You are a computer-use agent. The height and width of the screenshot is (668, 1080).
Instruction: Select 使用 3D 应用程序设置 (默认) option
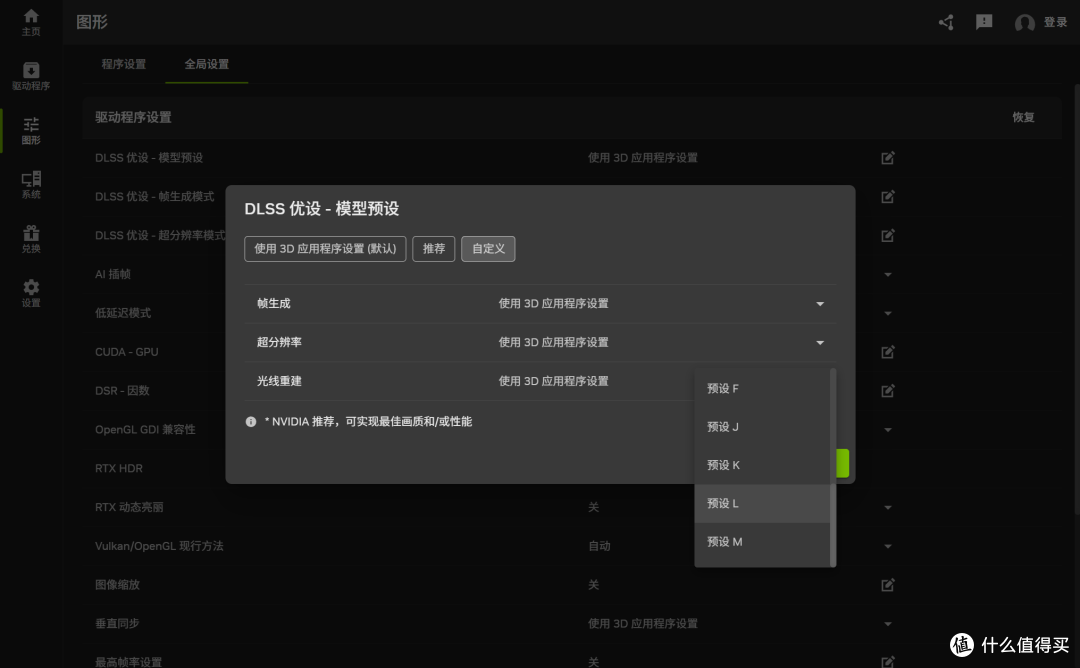325,249
